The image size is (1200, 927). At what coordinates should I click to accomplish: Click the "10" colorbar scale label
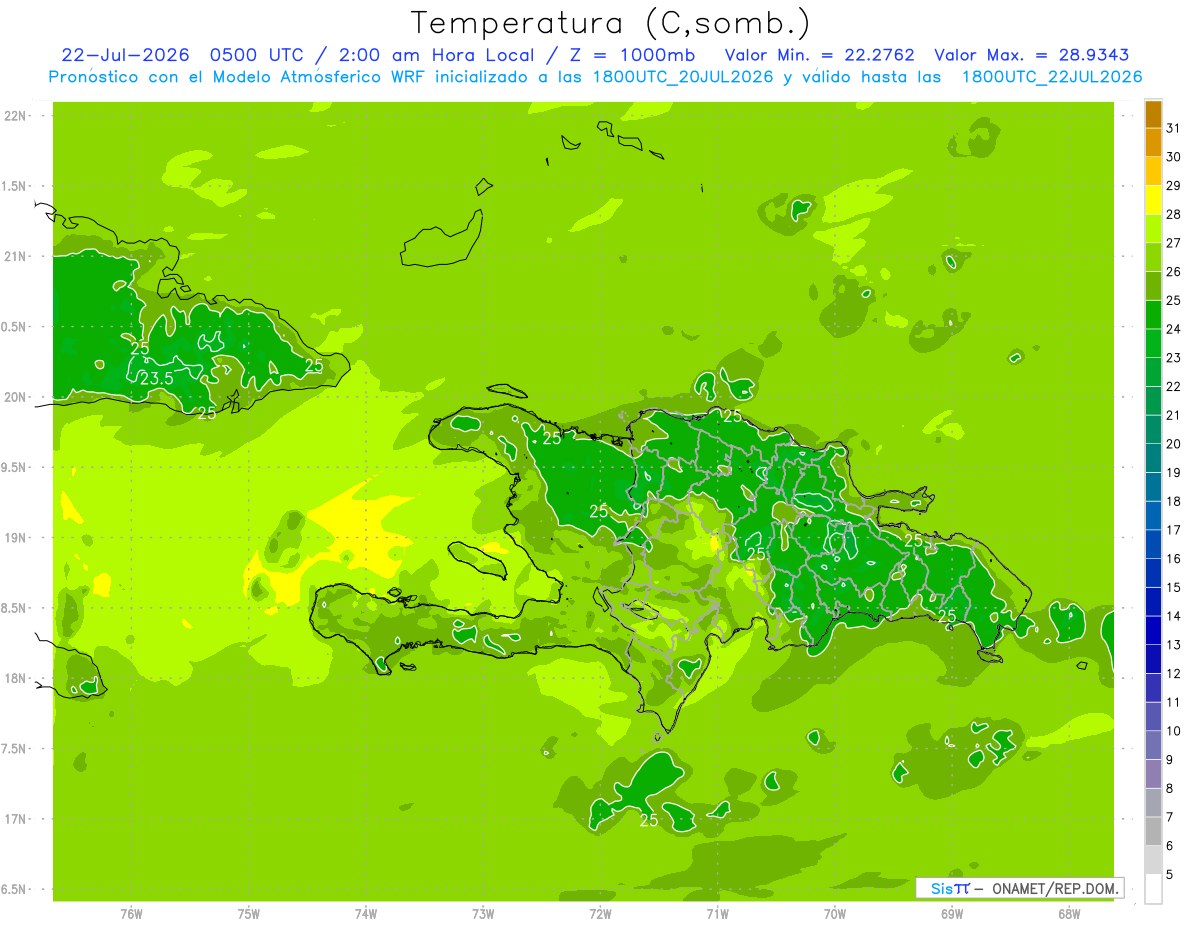point(1174,731)
